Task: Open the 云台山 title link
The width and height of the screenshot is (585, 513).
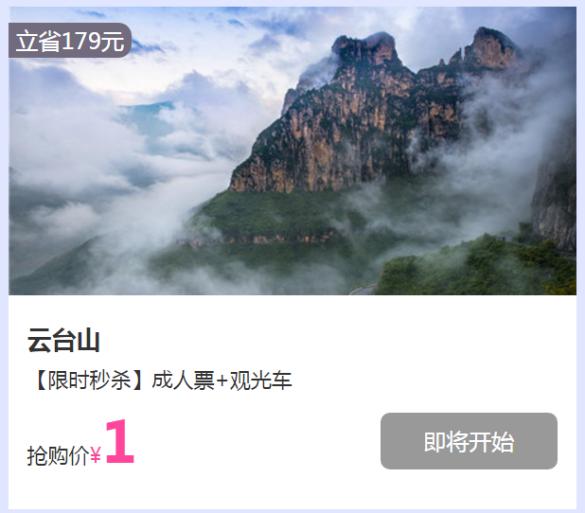Action: pyautogui.click(x=63, y=340)
